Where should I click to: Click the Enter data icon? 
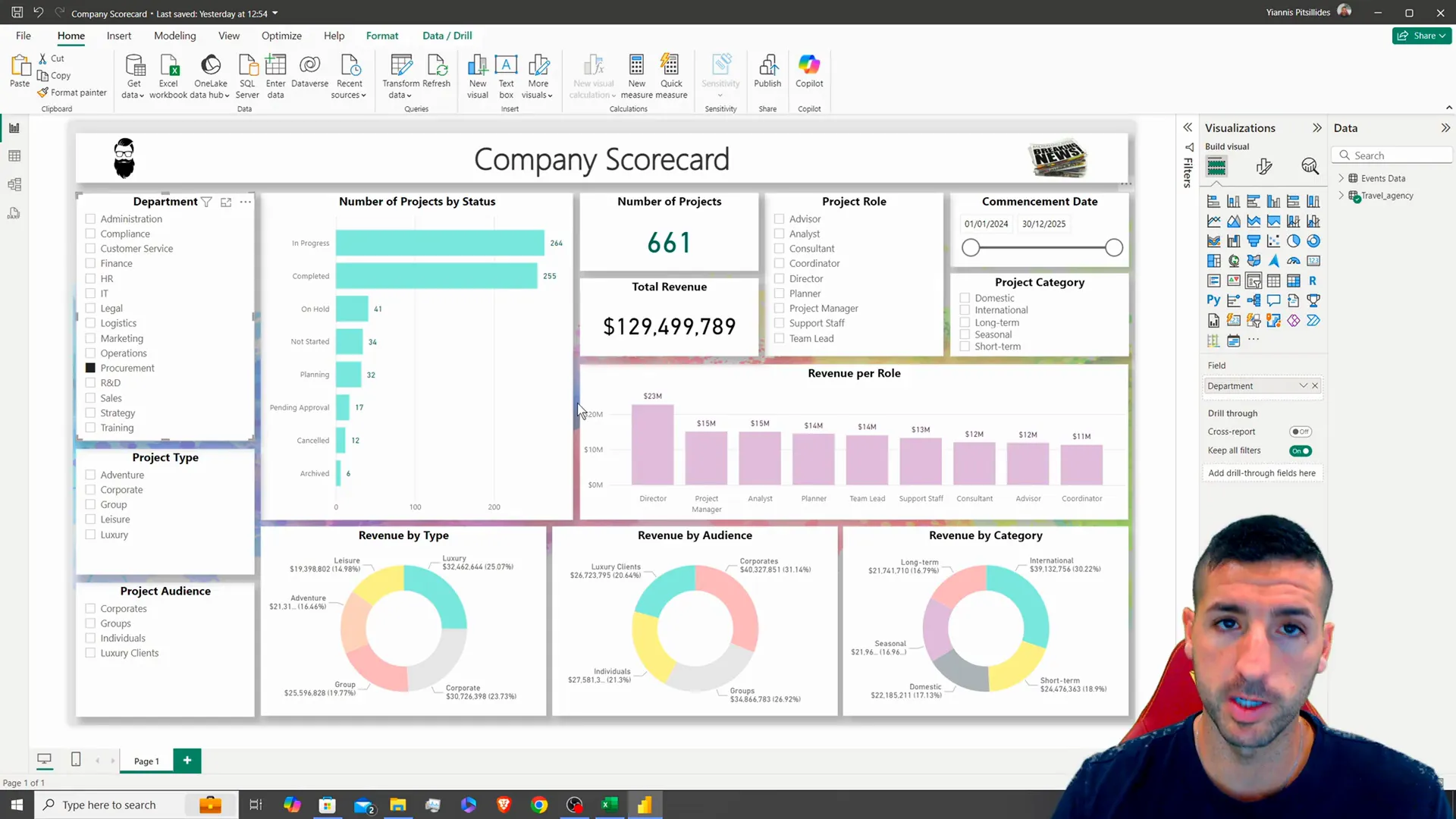point(276,77)
